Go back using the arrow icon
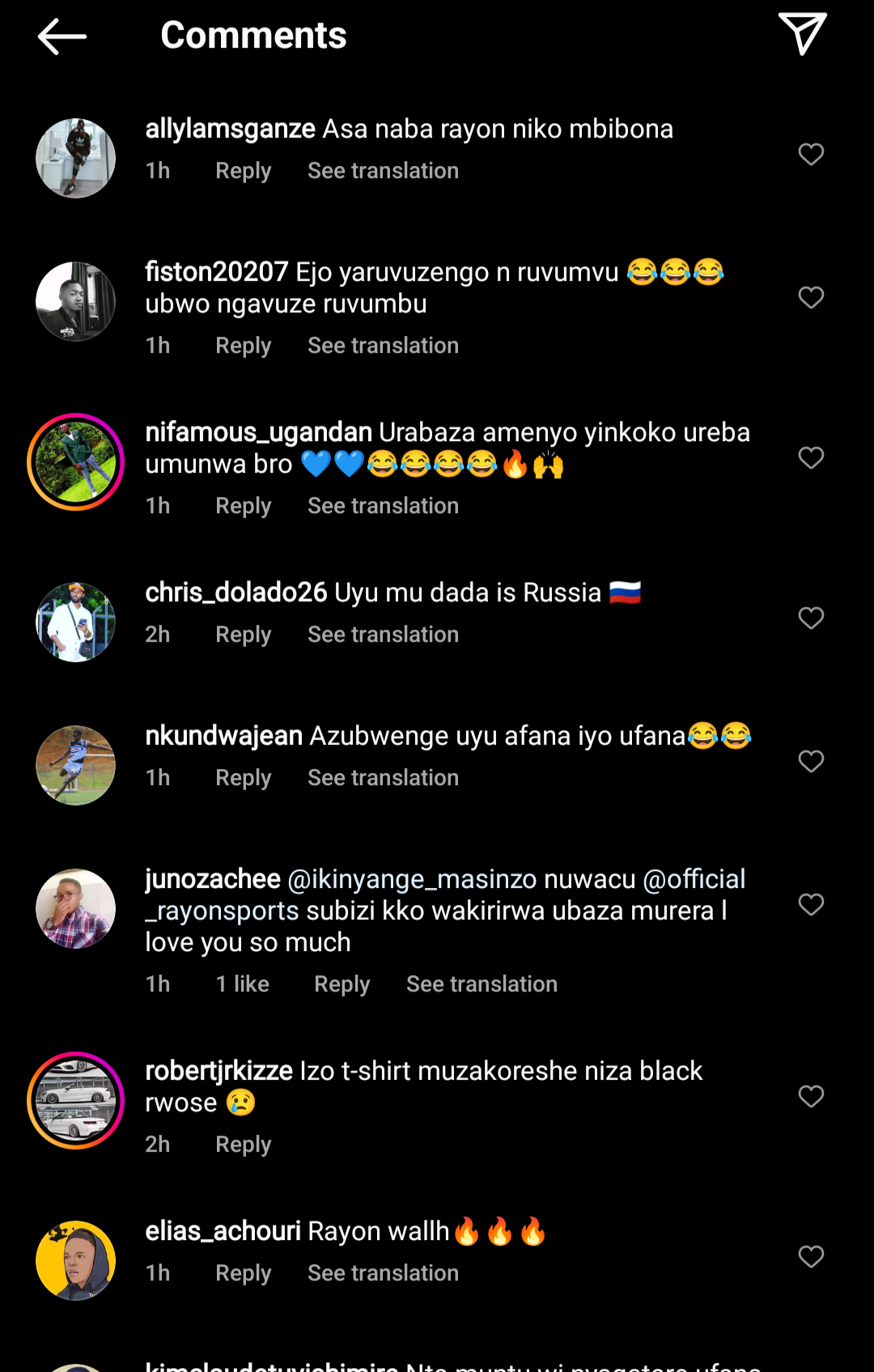Screen dimensions: 874x1372 [62, 36]
